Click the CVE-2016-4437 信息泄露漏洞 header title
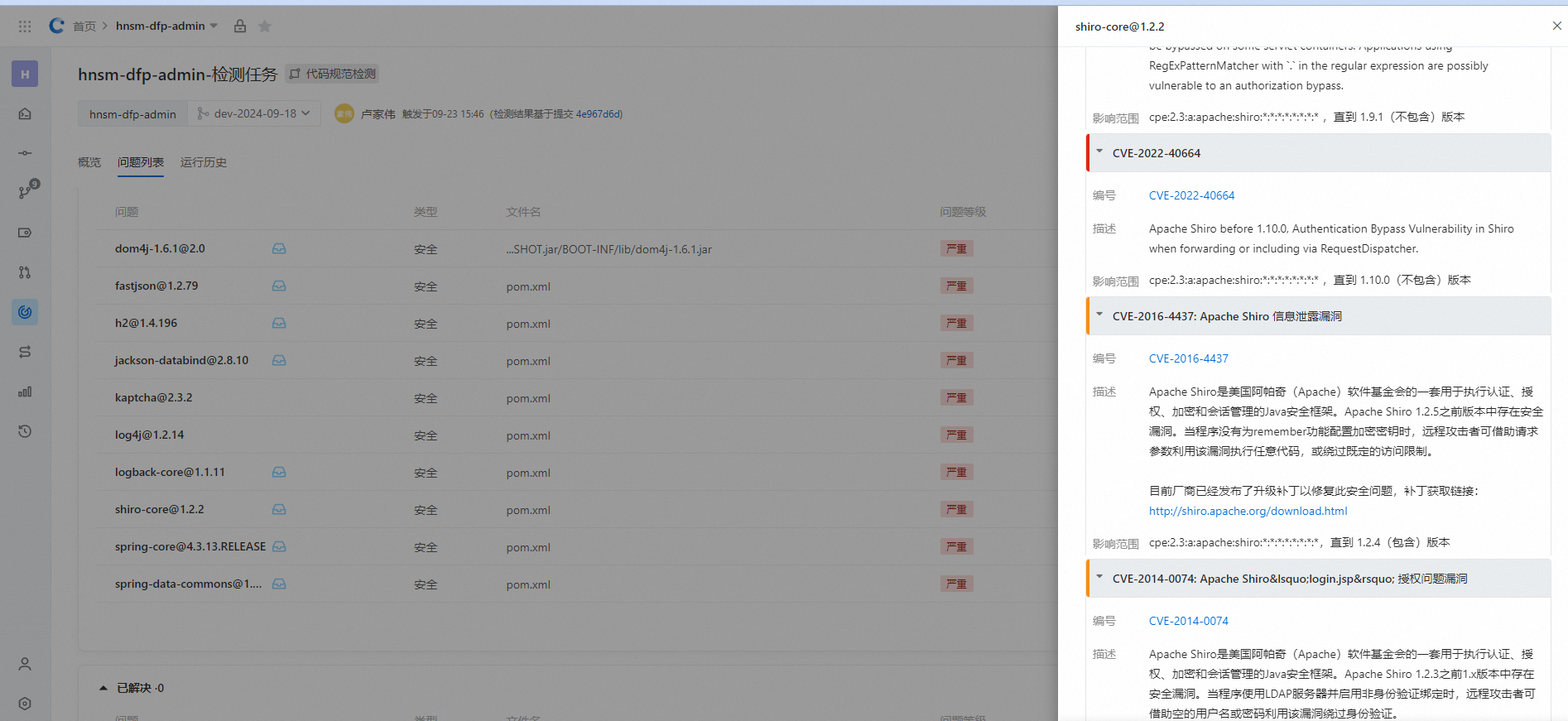 (x=1227, y=316)
